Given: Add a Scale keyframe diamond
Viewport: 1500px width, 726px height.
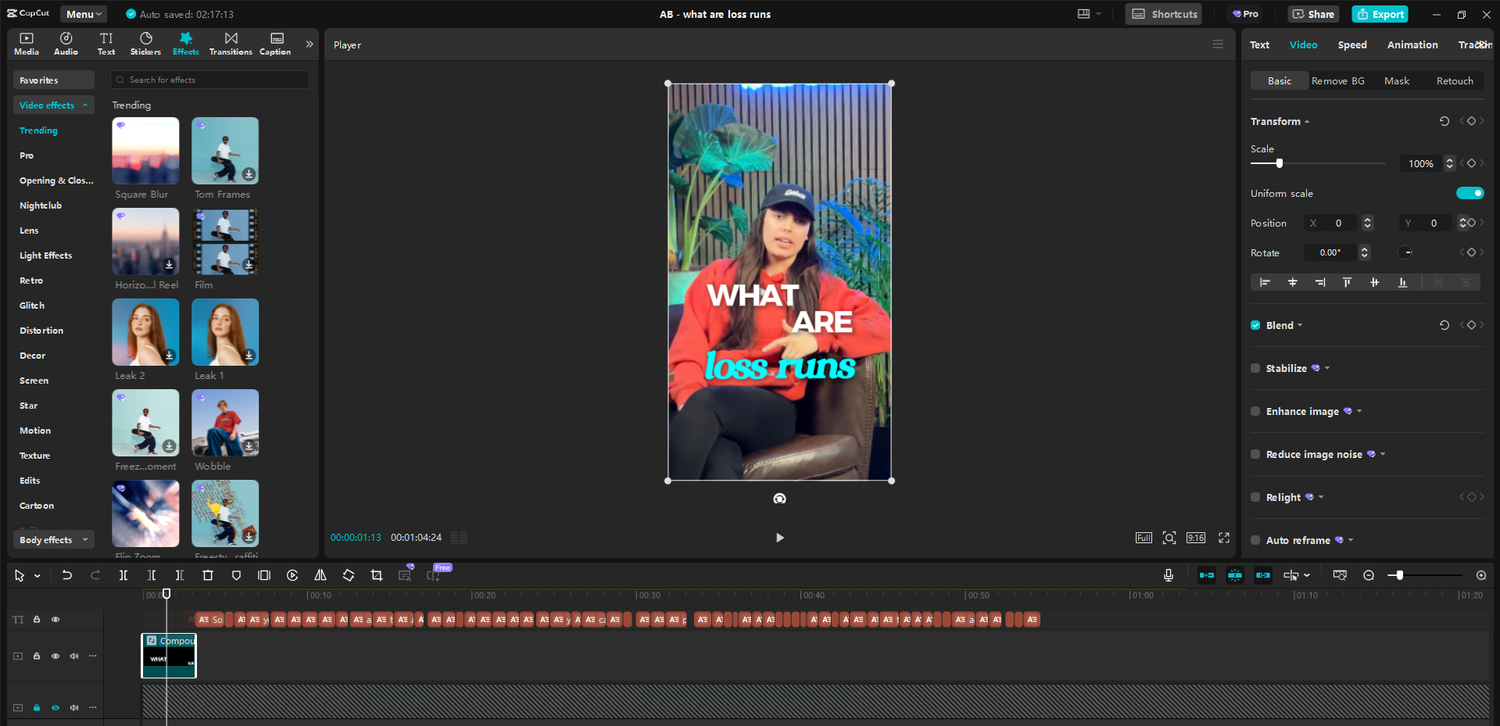Looking at the screenshot, I should click(1471, 163).
